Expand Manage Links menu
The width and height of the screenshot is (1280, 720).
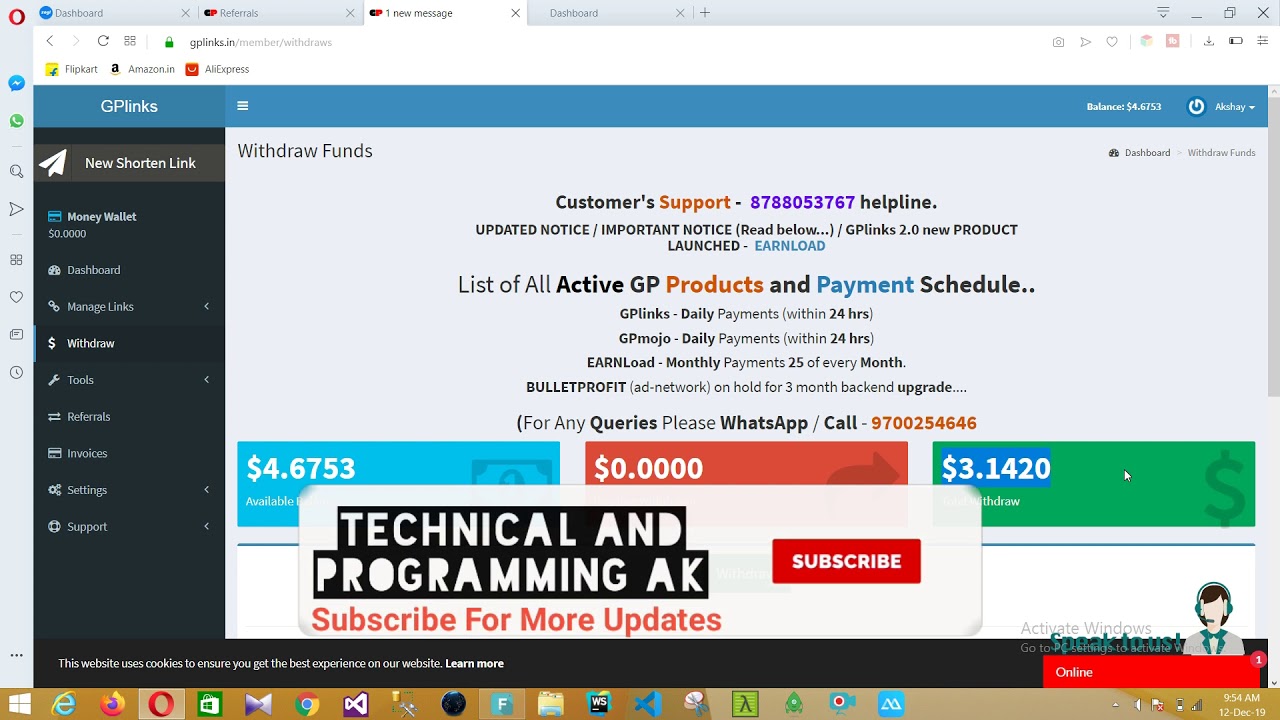click(129, 306)
